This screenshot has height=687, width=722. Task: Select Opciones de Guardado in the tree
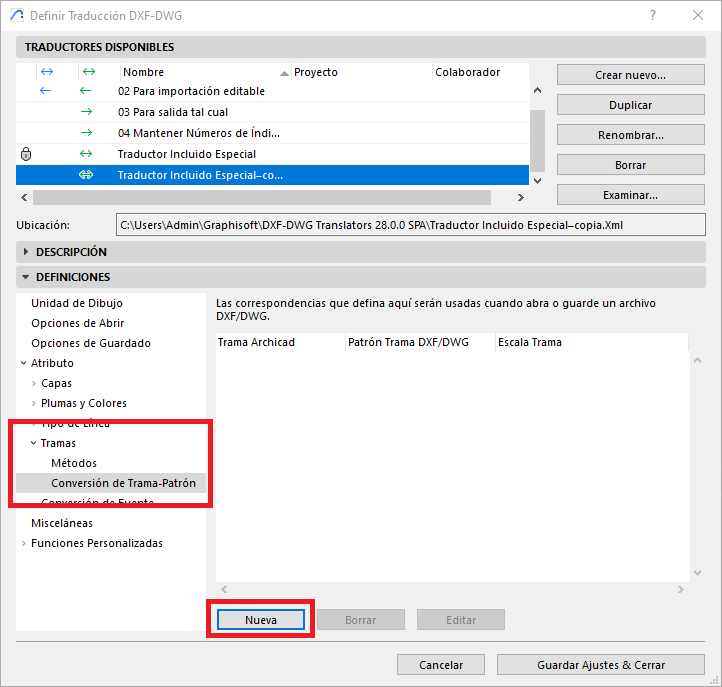click(91, 343)
